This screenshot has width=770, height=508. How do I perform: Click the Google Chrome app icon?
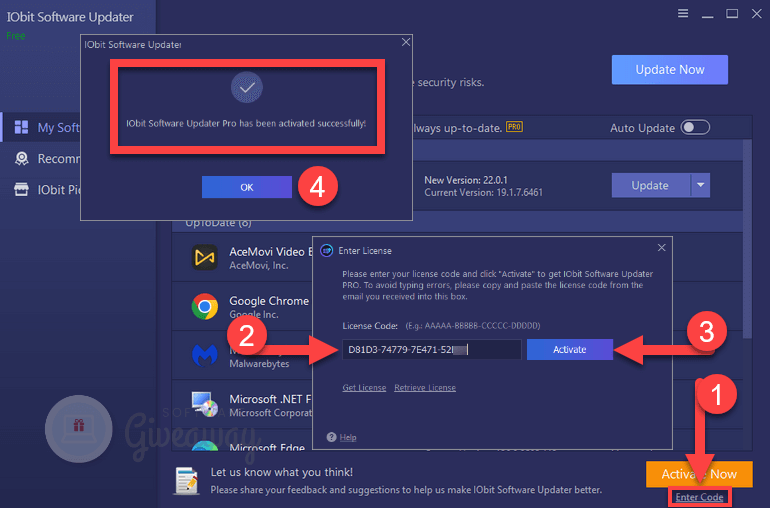tap(205, 307)
